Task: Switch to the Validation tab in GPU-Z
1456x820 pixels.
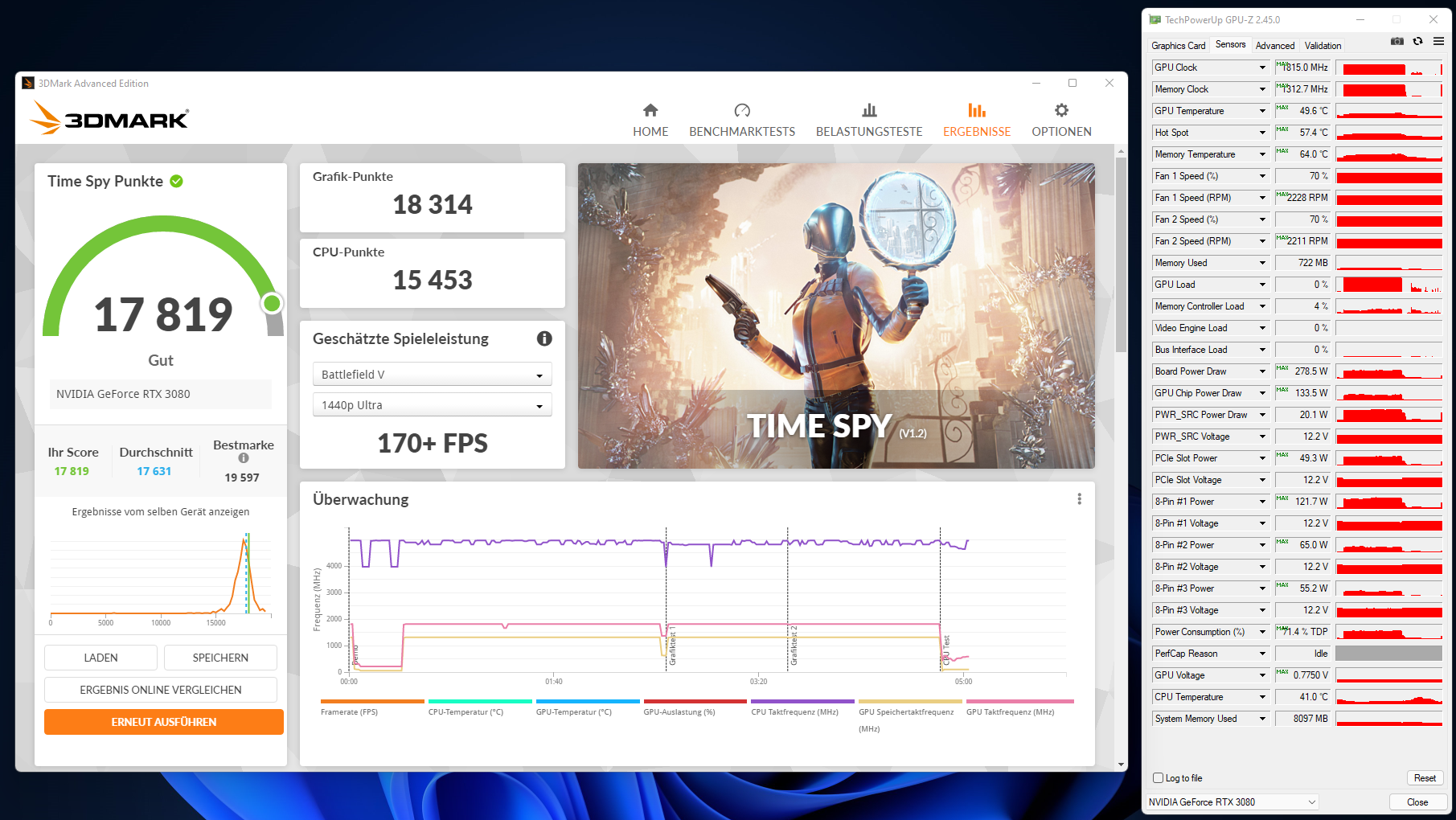Action: point(1323,46)
